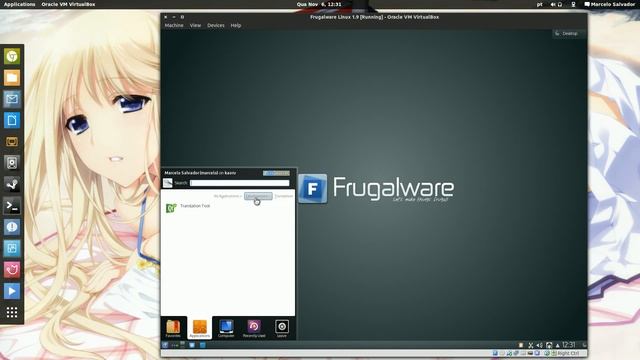The image size is (640, 360).
Task: Open the Files folder icon in dock
Action: [12, 78]
